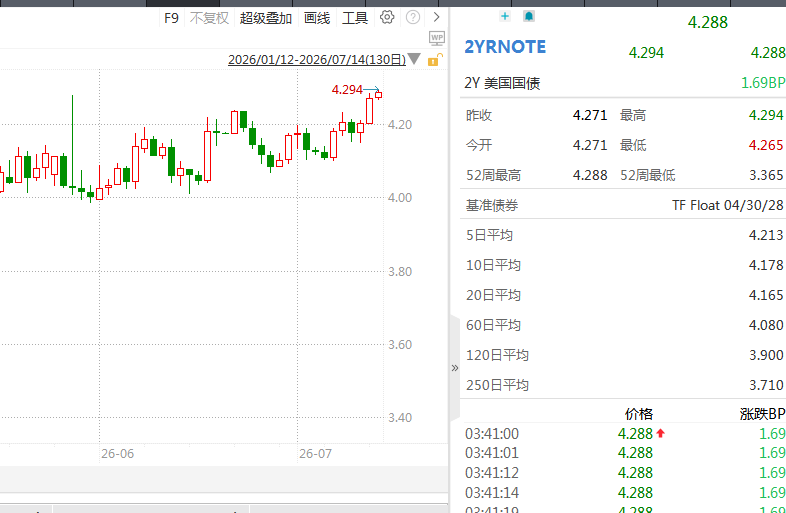Add 2YRNOTE to watchlist with plus icon

click(505, 17)
